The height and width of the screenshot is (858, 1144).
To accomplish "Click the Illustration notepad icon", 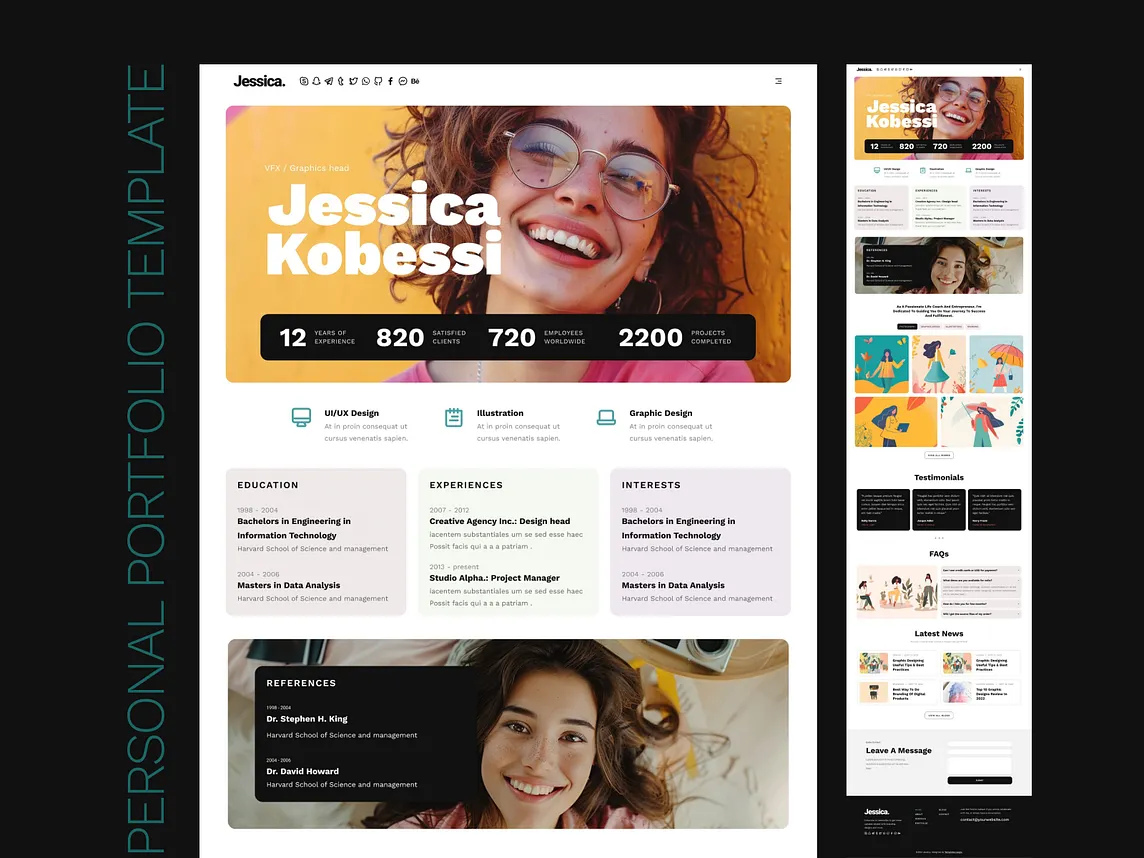I will click(x=454, y=417).
